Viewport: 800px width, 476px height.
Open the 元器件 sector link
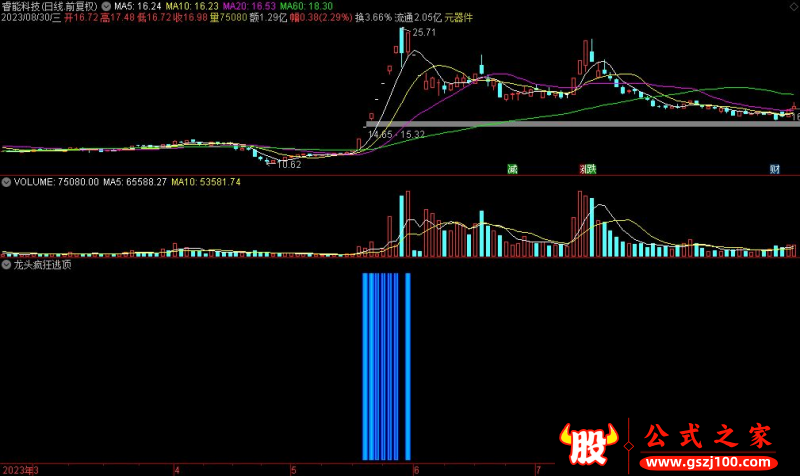point(459,18)
